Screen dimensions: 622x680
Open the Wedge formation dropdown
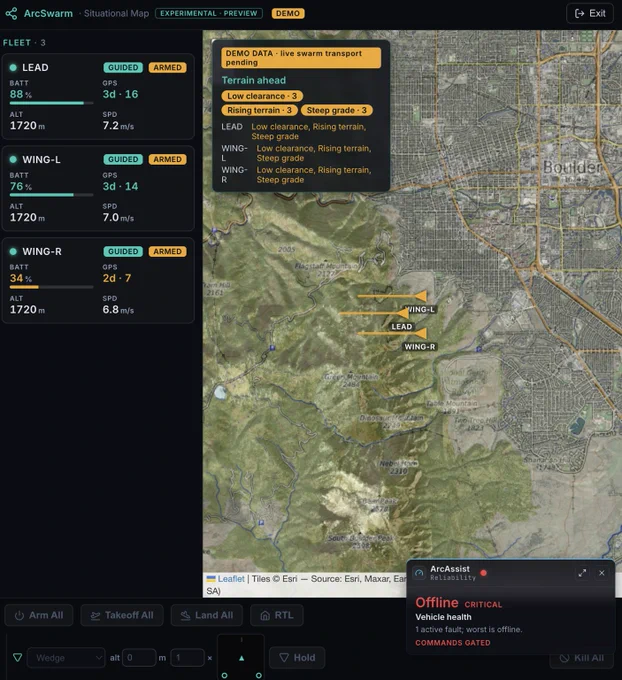click(66, 658)
